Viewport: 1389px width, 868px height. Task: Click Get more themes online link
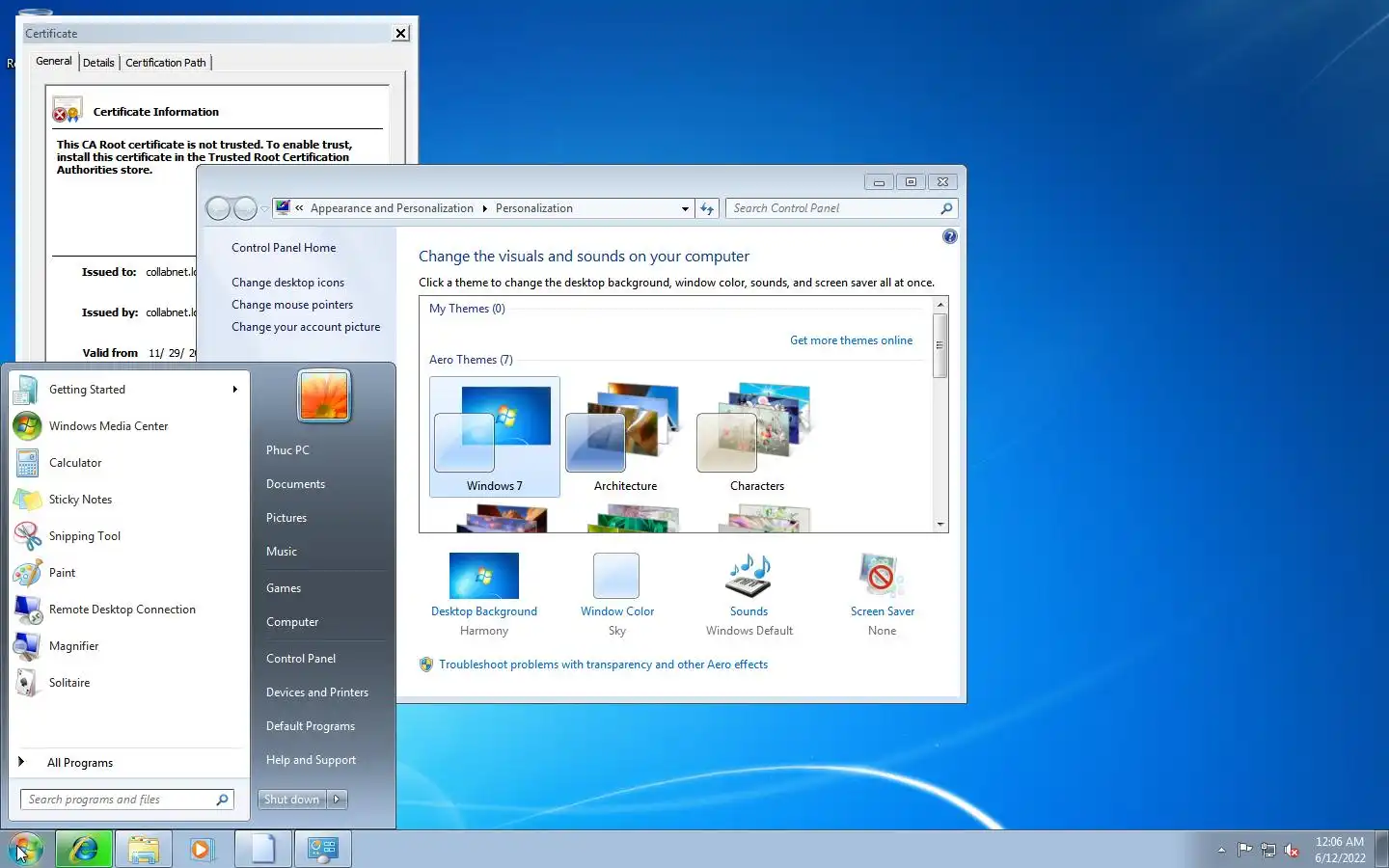pyautogui.click(x=851, y=340)
